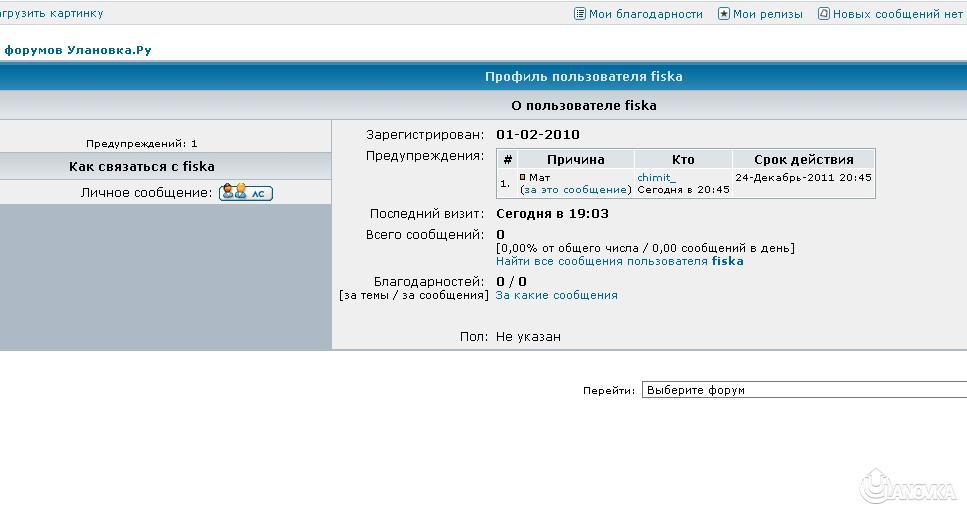The image size is (967, 512).
Task: Click the 'О пользователе fiska' section heading
Action: coord(583,105)
